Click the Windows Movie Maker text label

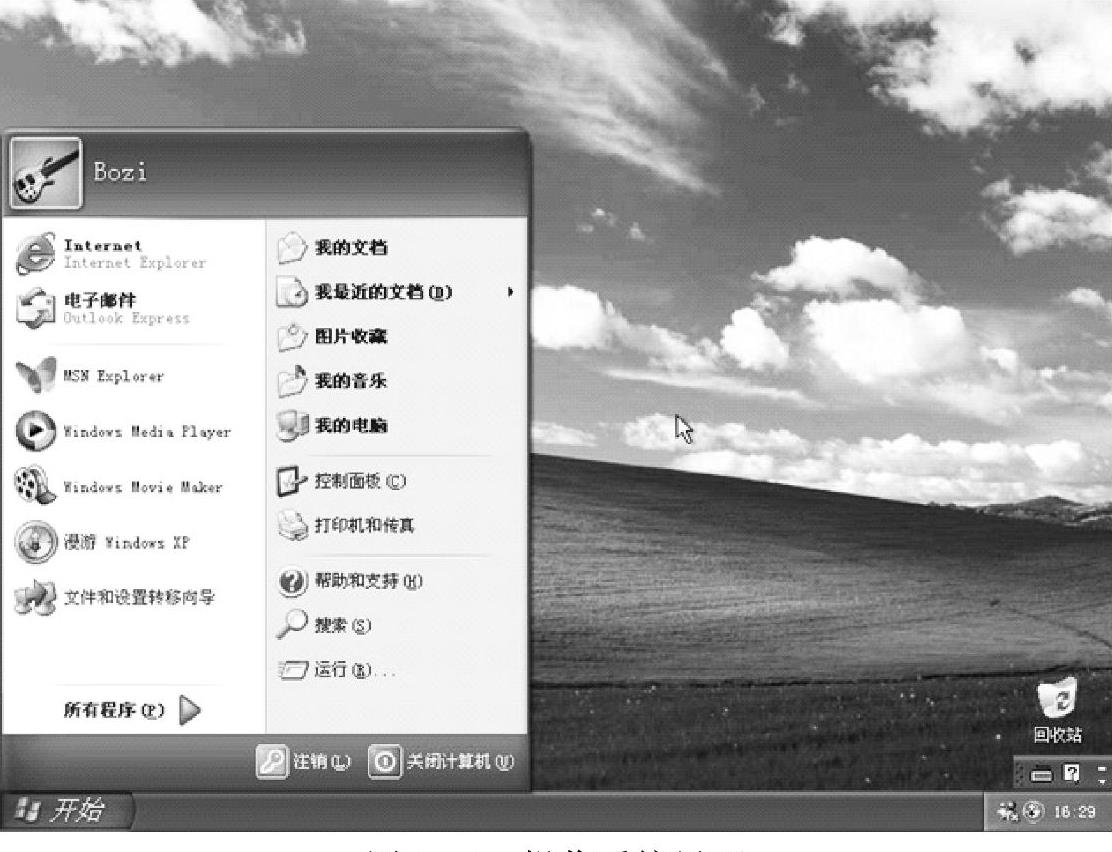tap(143, 487)
